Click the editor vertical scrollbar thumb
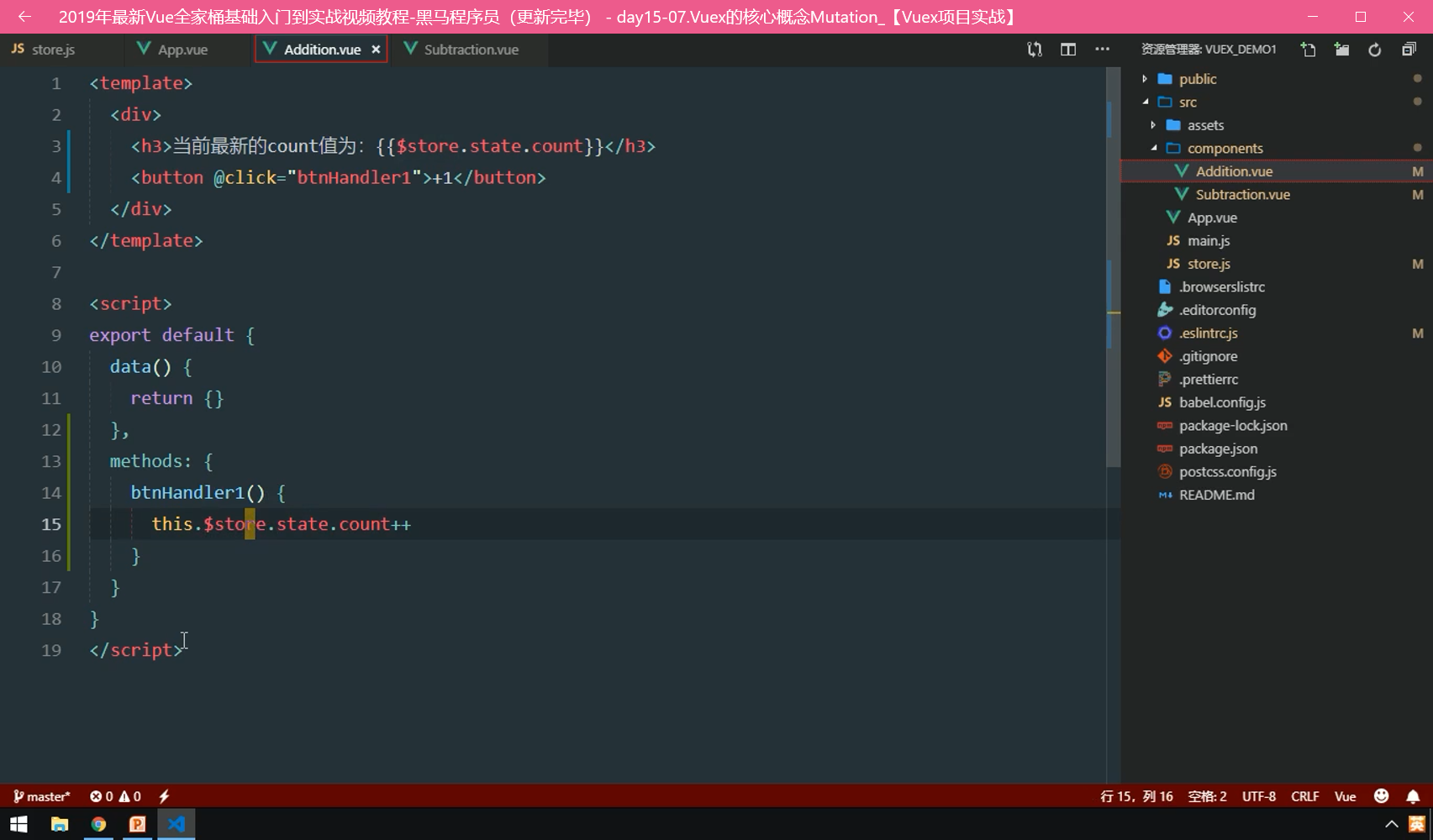Viewport: 1433px width, 840px height. [x=1114, y=267]
